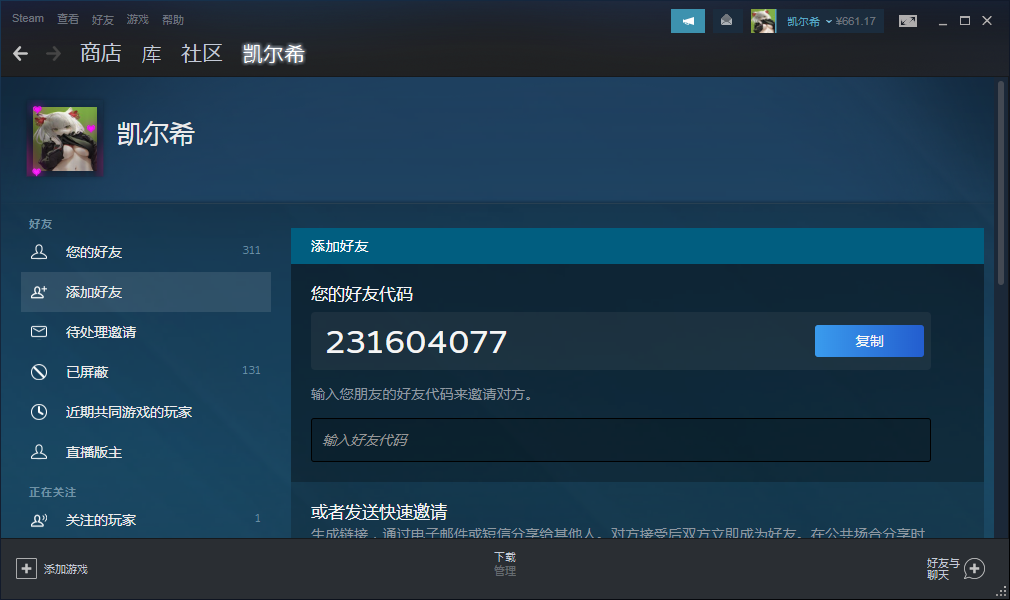
Task: Click the 待处理邀请 envelope icon
Action: coord(39,332)
